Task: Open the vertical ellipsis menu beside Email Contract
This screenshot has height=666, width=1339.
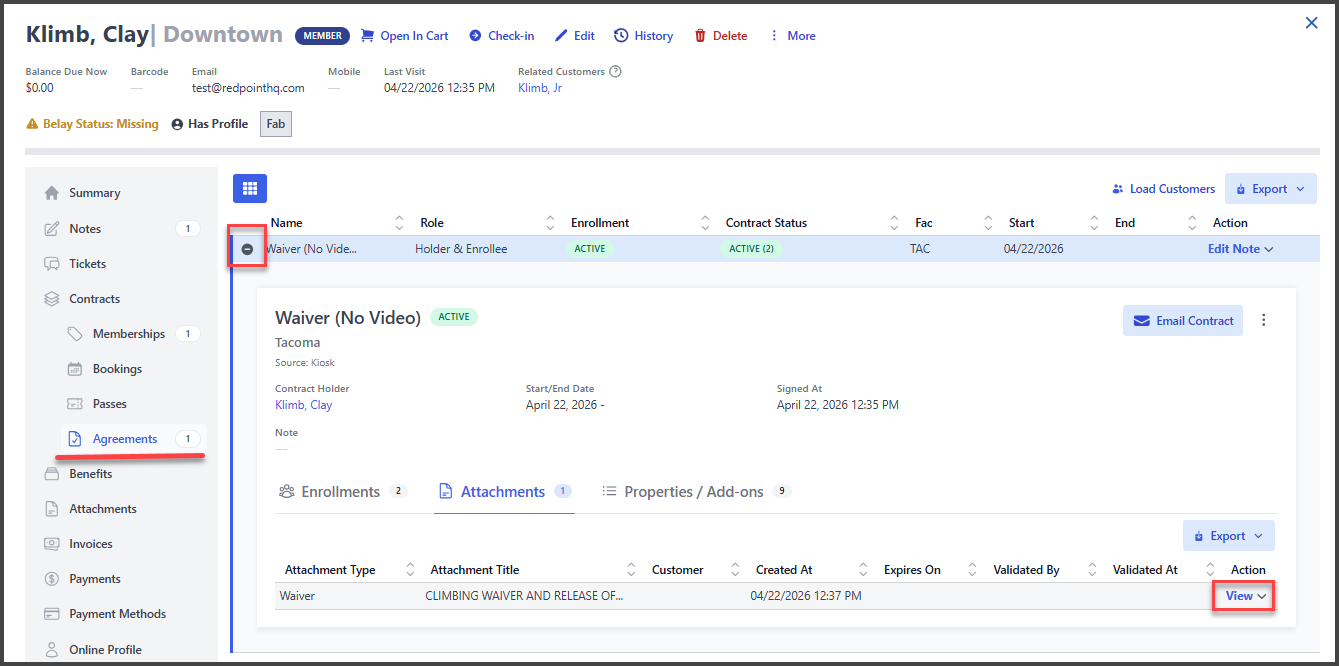Action: [1264, 321]
